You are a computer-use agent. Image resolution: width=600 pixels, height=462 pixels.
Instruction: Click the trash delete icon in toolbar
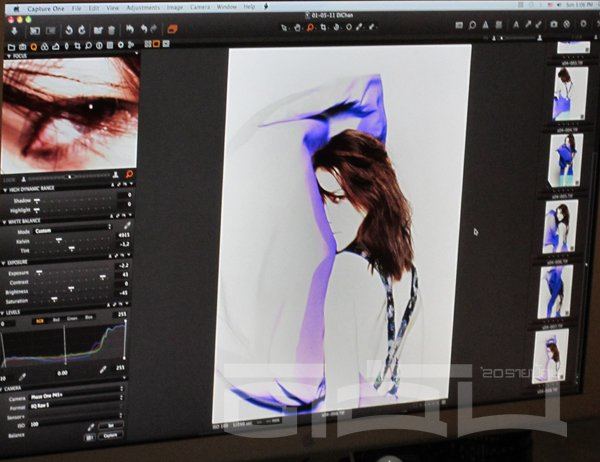pos(111,30)
